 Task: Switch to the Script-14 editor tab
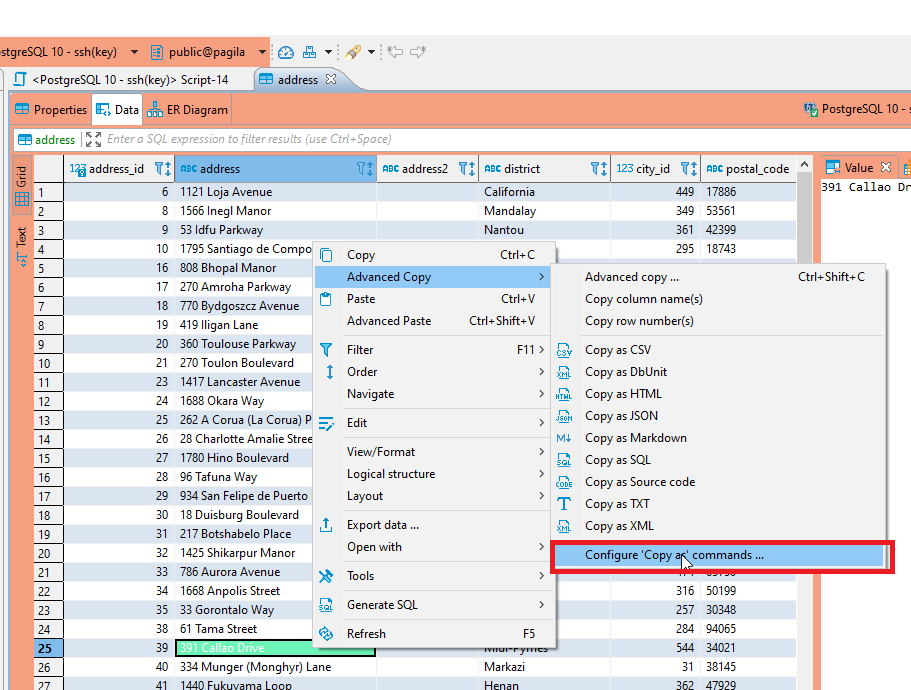pyautogui.click(x=121, y=80)
